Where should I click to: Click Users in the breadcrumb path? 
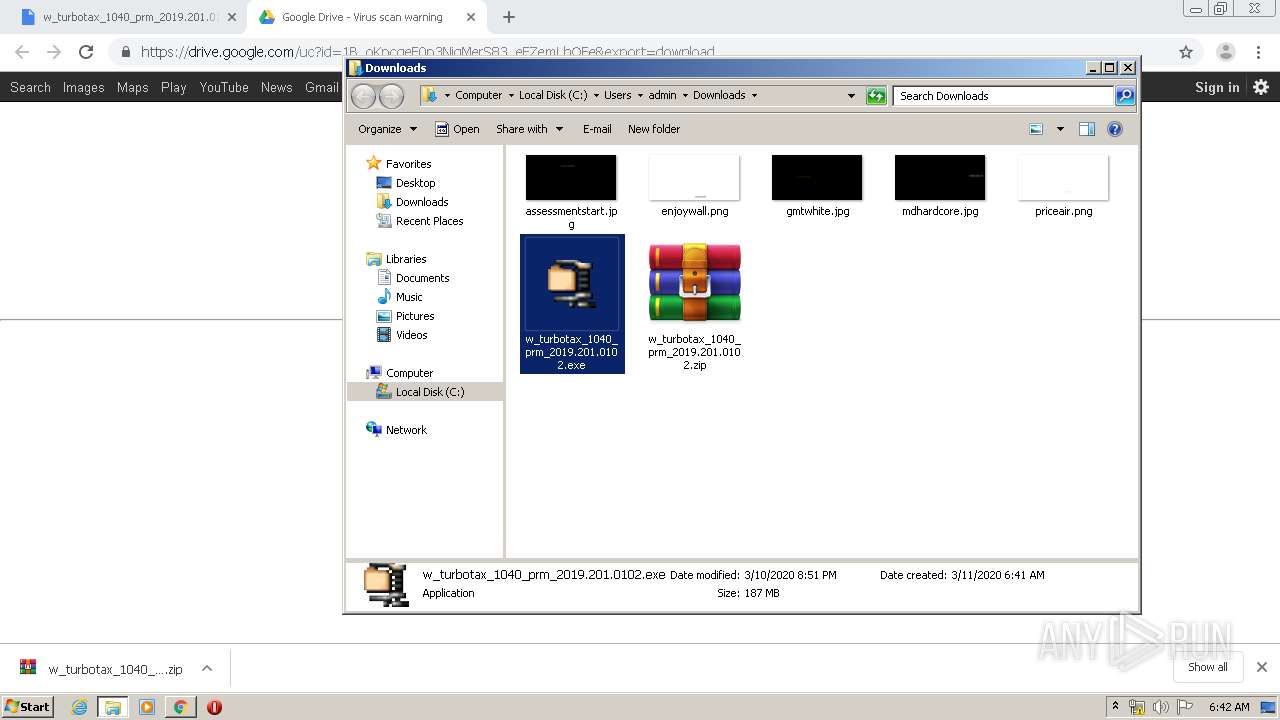[617, 96]
